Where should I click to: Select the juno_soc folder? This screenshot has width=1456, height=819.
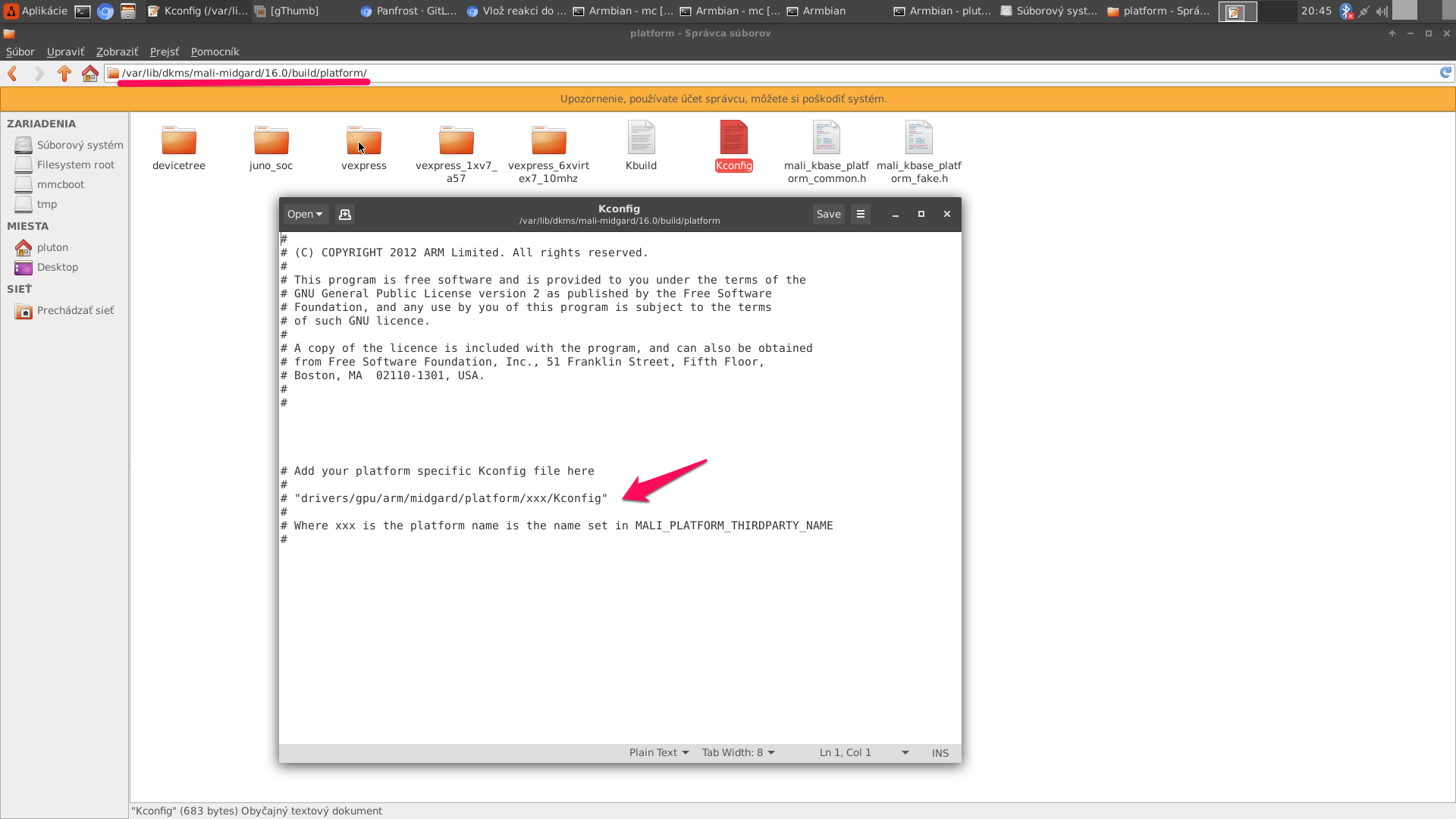(271, 148)
